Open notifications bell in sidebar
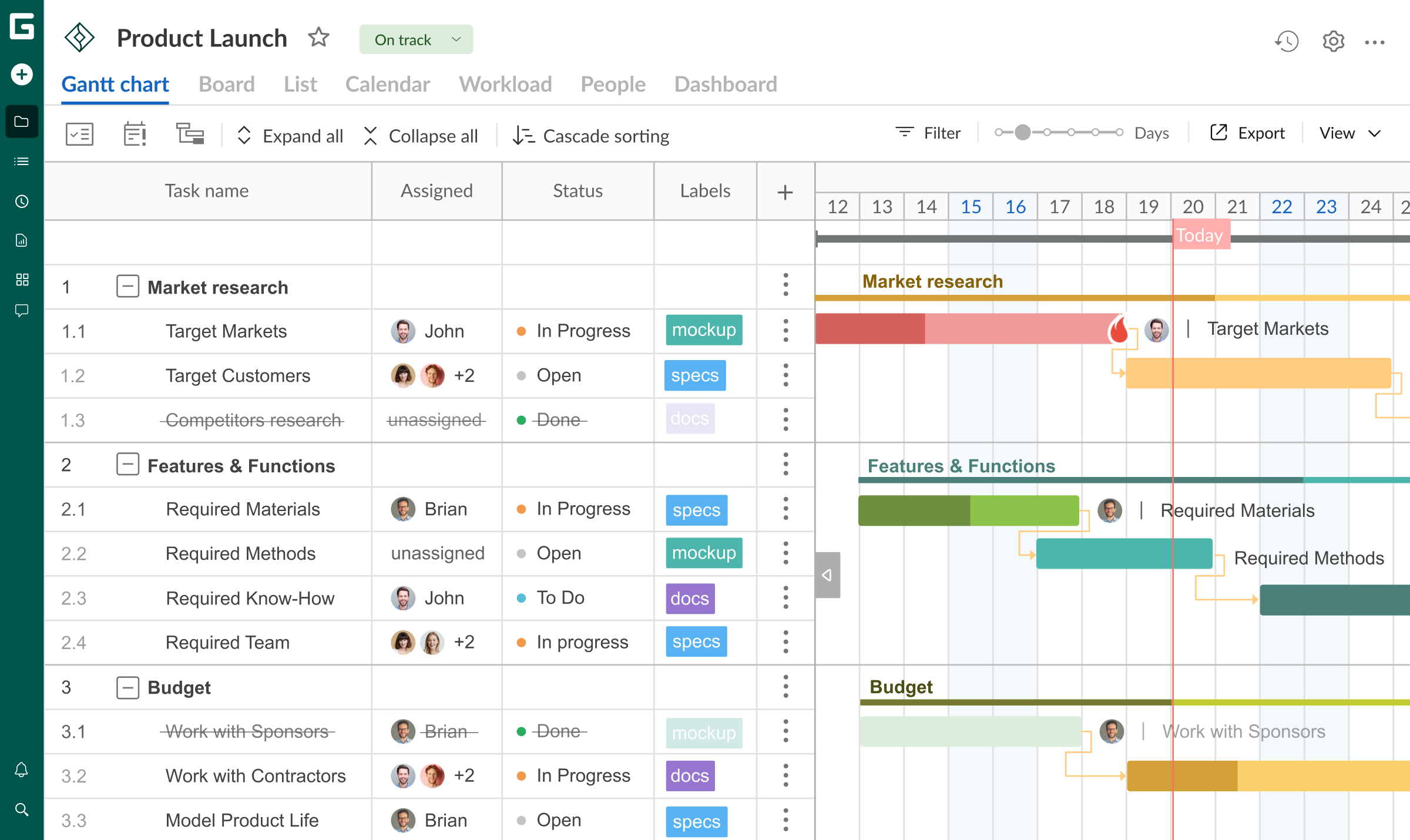This screenshot has height=840, width=1410. coord(22,770)
